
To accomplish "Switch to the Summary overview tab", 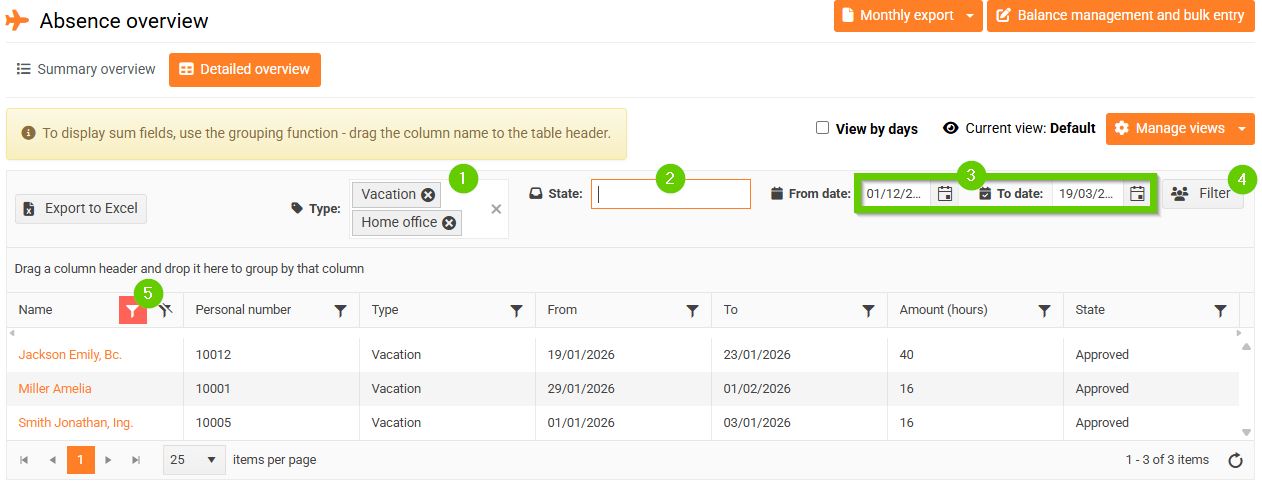I will [x=86, y=70].
